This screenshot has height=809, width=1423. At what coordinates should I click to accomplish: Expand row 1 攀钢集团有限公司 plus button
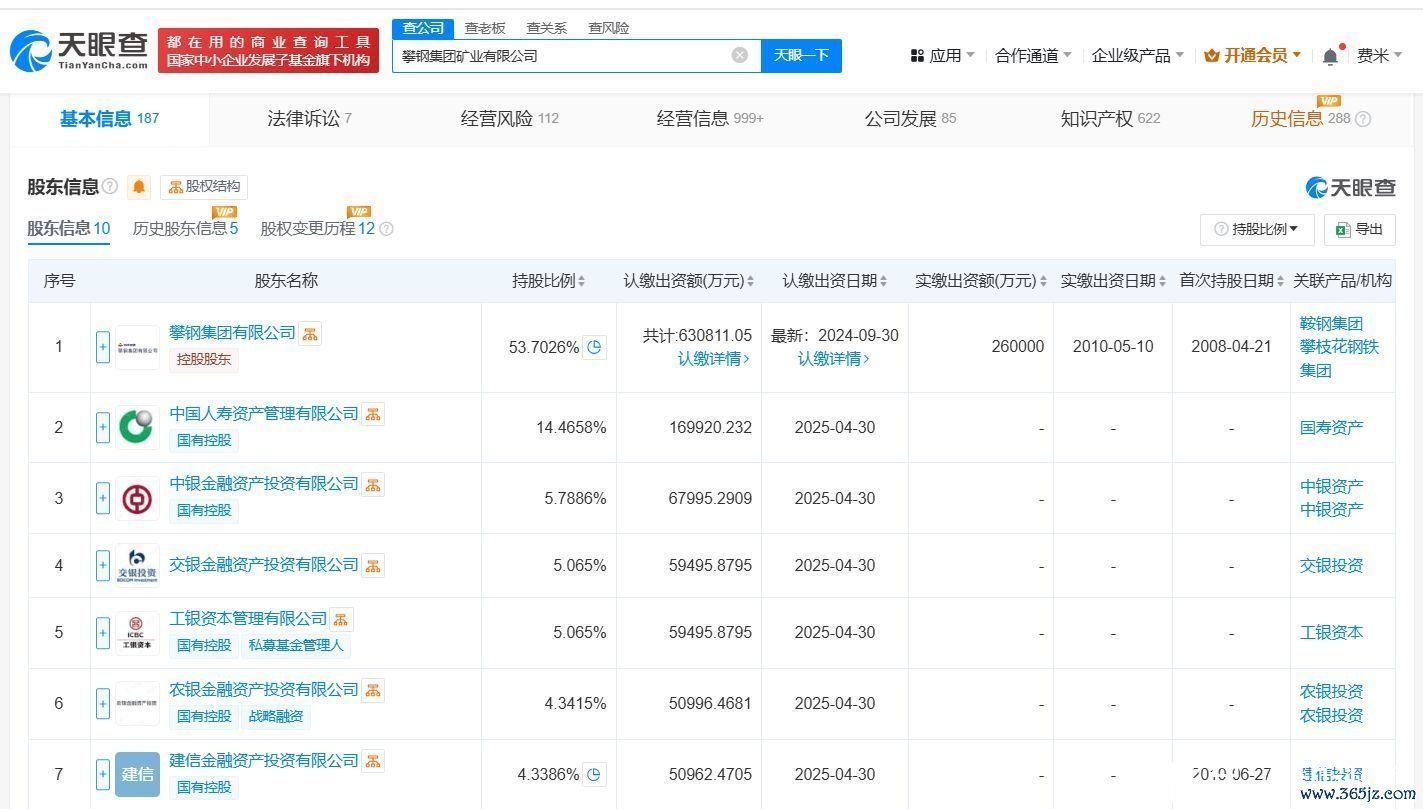(x=102, y=348)
